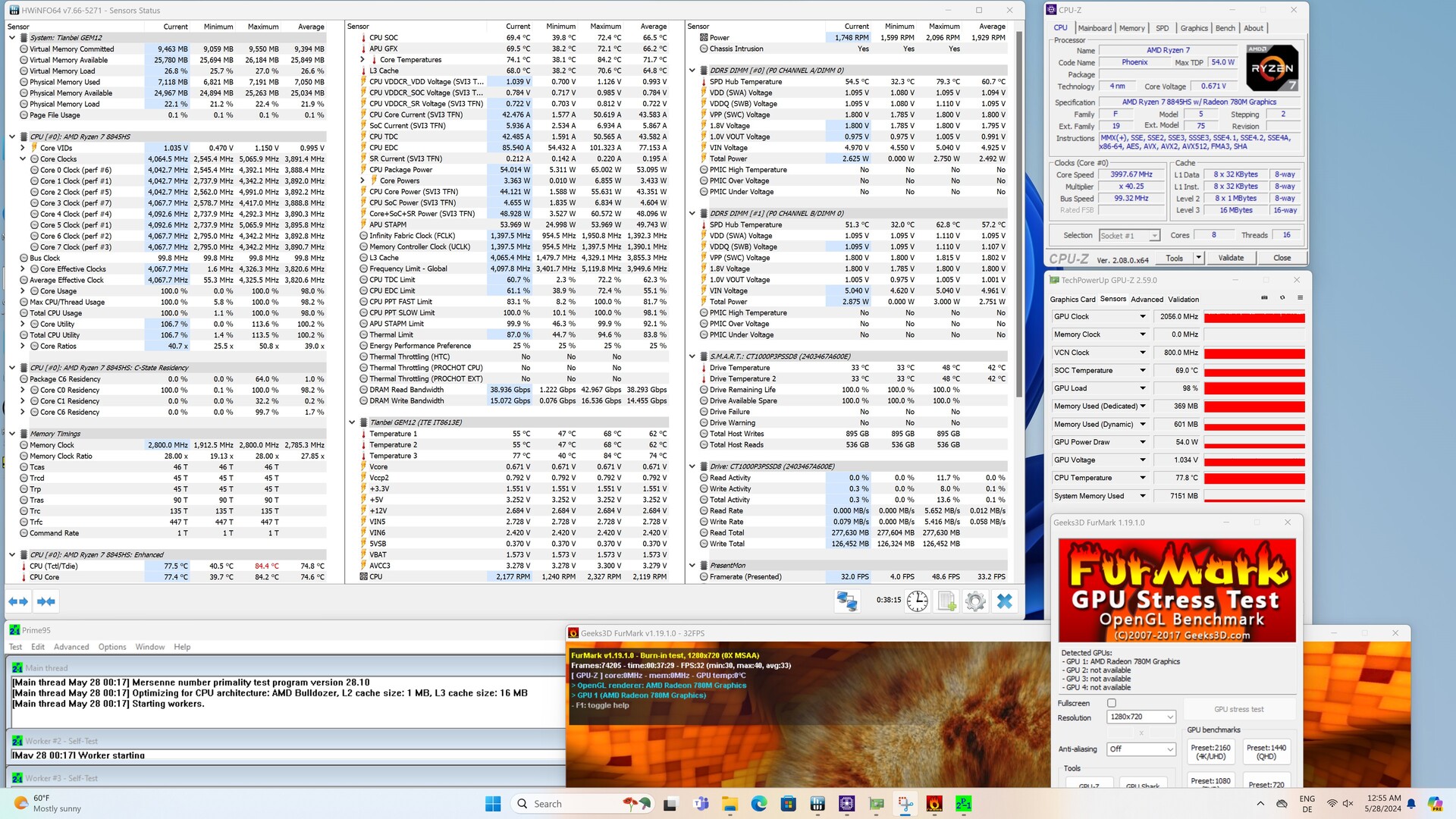Click GPU Load red sensor graph
This screenshot has width=1456, height=819.
click(x=1254, y=388)
